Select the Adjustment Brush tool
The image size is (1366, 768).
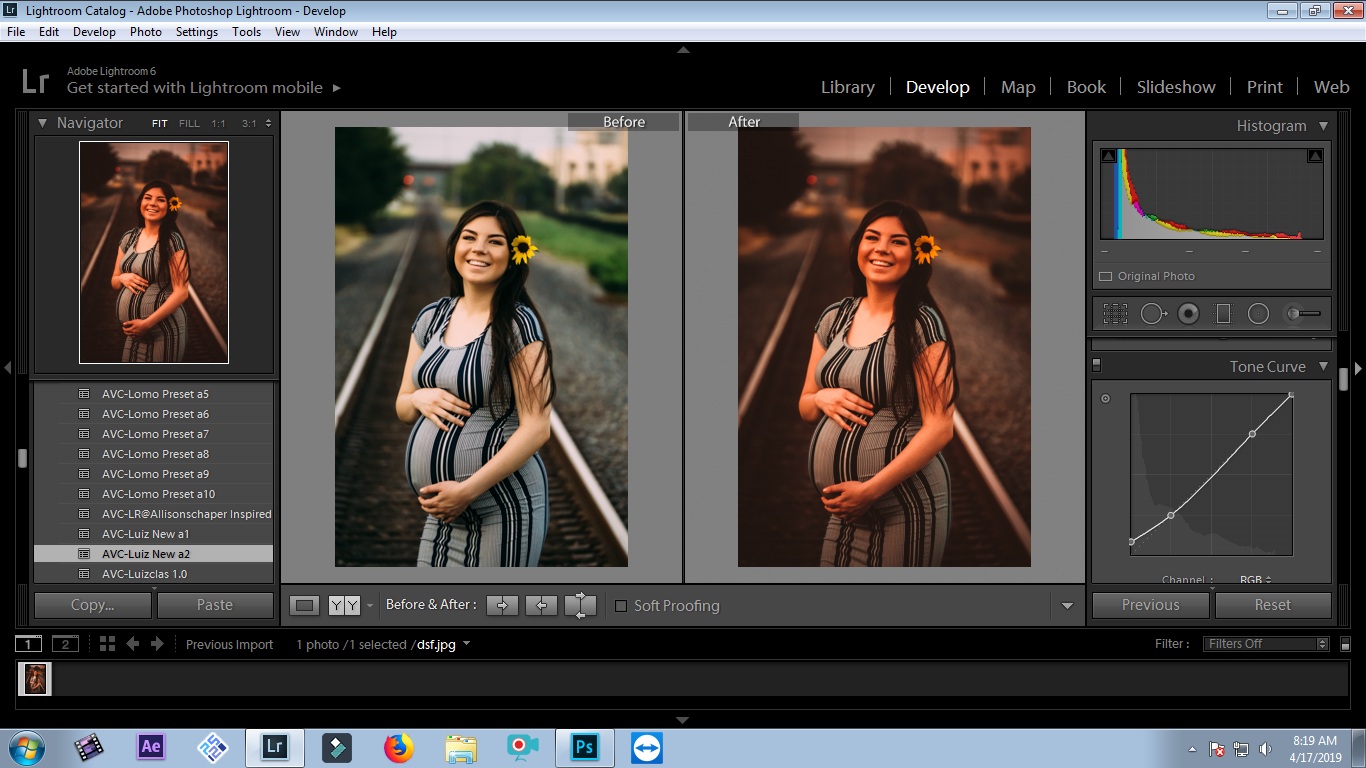tap(1303, 314)
